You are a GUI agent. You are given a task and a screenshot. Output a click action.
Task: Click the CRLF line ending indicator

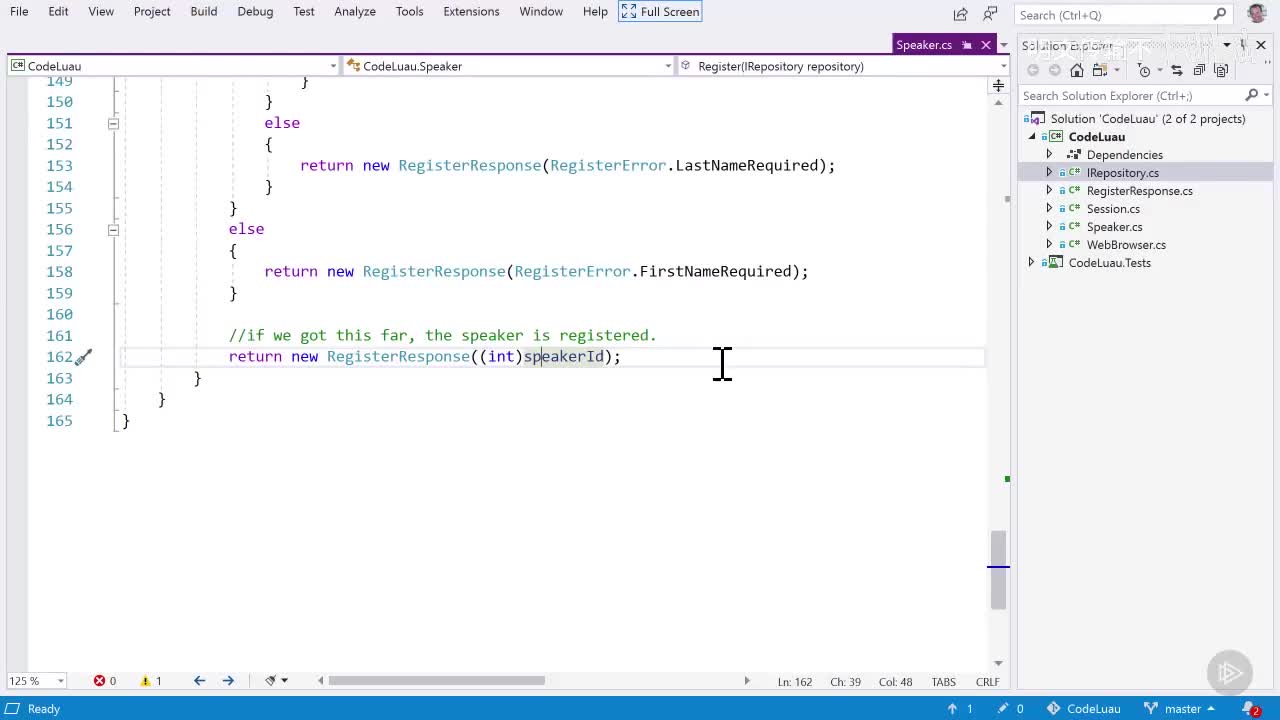click(987, 682)
